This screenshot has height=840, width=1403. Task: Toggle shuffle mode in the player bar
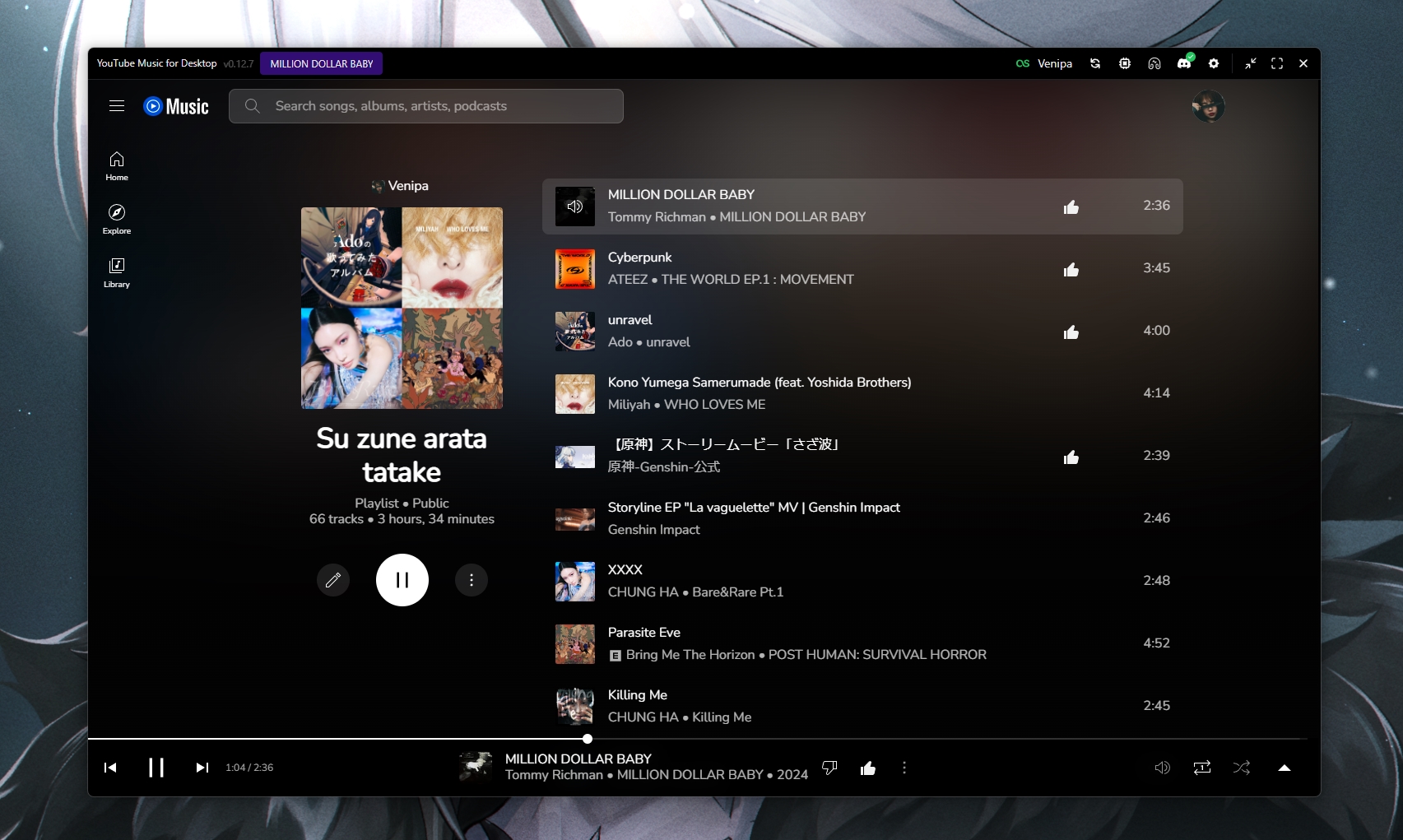click(x=1242, y=768)
